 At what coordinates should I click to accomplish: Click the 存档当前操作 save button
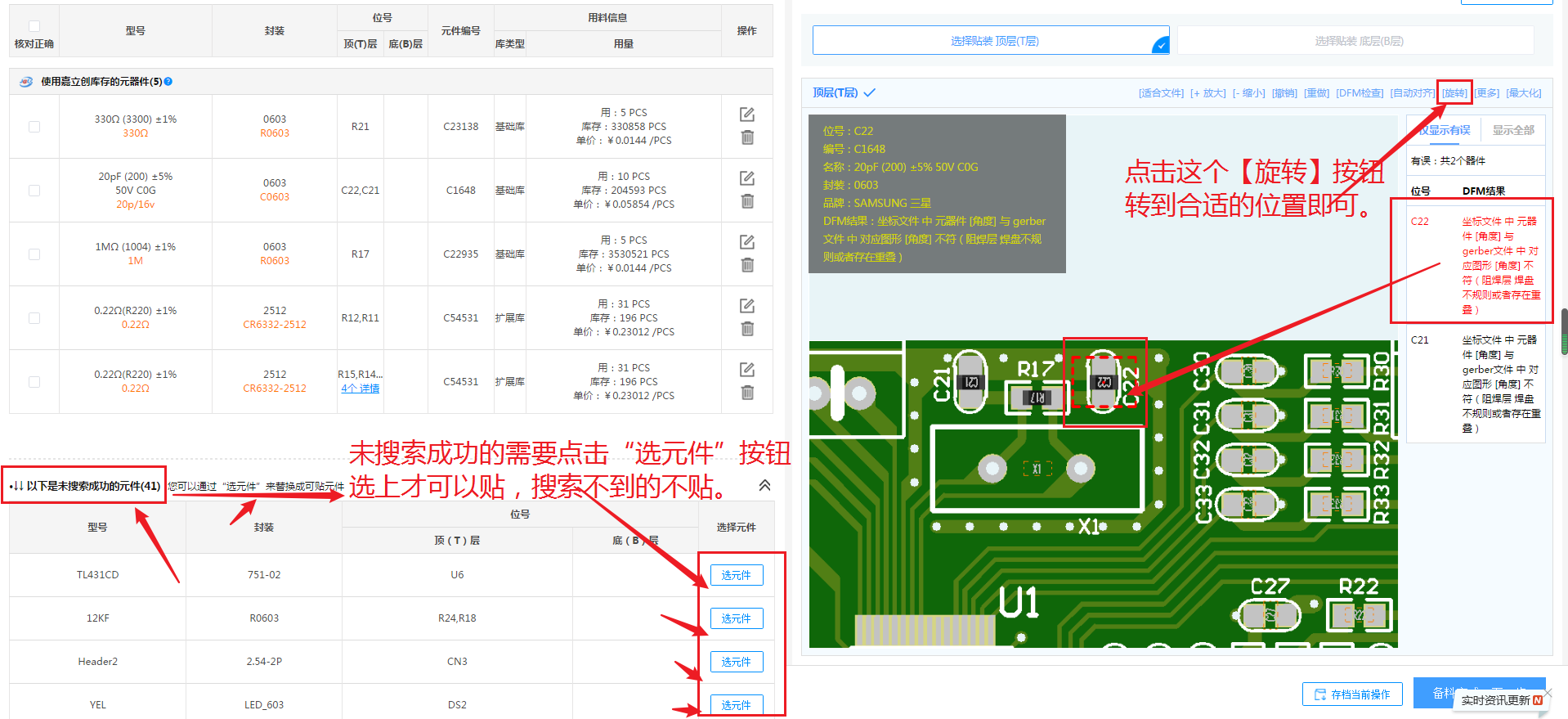[x=1352, y=694]
